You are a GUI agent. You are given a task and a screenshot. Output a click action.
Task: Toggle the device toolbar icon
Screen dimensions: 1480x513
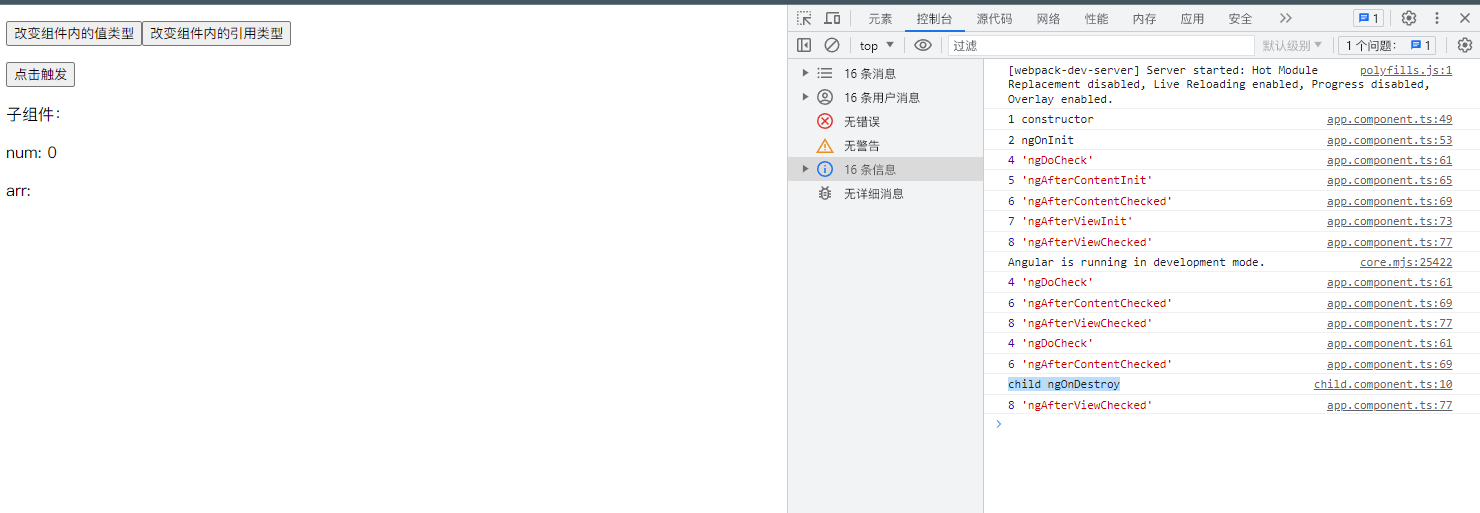point(832,18)
